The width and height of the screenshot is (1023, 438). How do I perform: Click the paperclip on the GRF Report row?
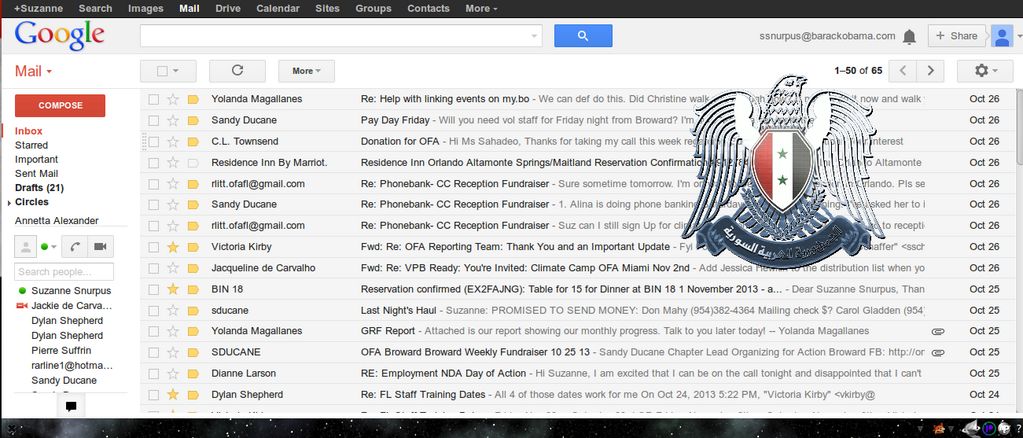coord(938,332)
